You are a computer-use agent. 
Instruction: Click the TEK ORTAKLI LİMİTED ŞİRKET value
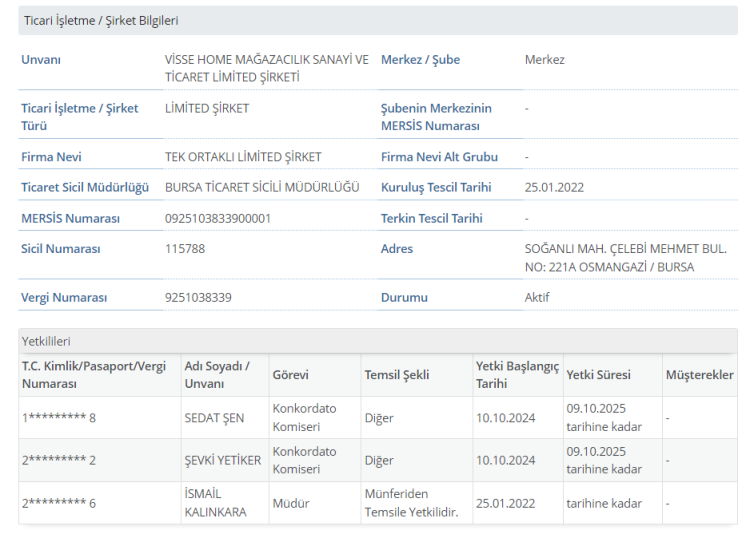click(x=243, y=157)
